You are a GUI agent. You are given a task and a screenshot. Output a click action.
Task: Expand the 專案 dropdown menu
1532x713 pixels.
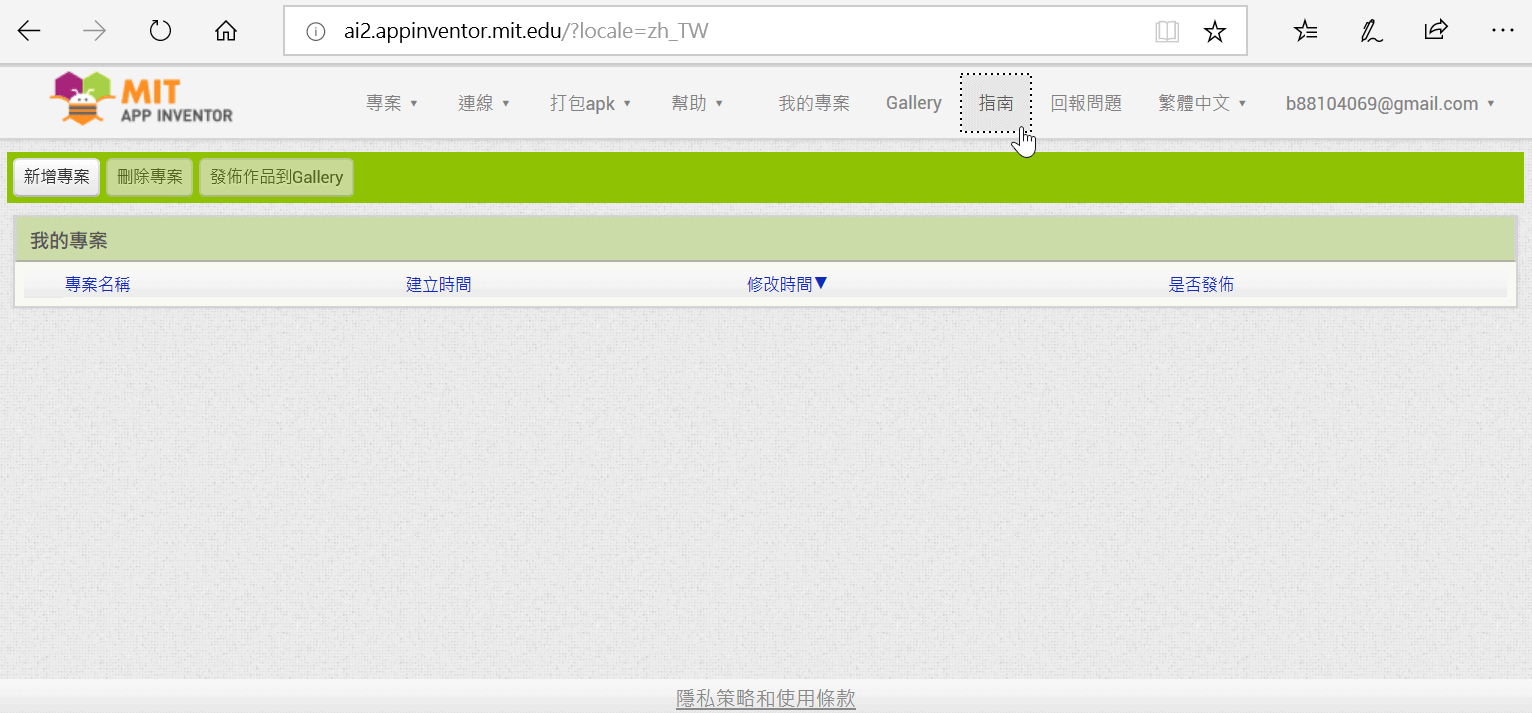click(392, 103)
